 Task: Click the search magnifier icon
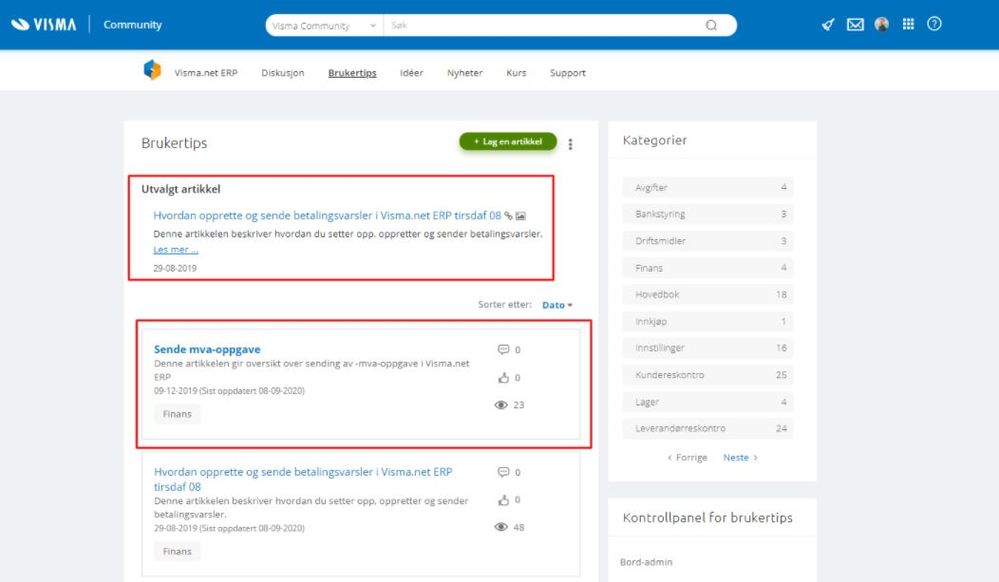click(x=711, y=25)
